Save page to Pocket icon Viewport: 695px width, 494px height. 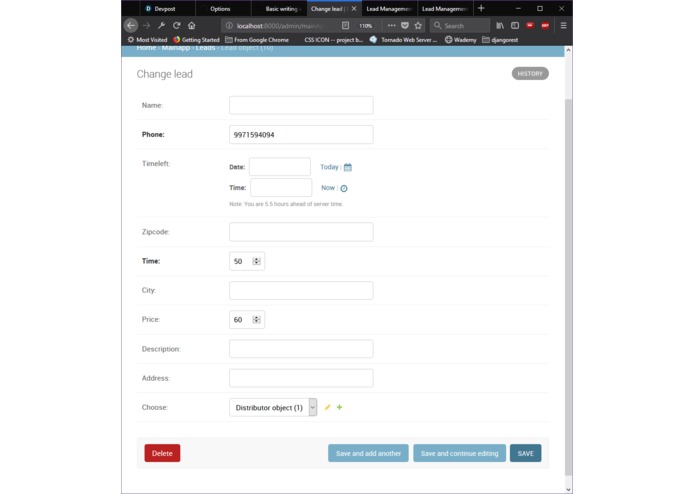click(x=405, y=26)
